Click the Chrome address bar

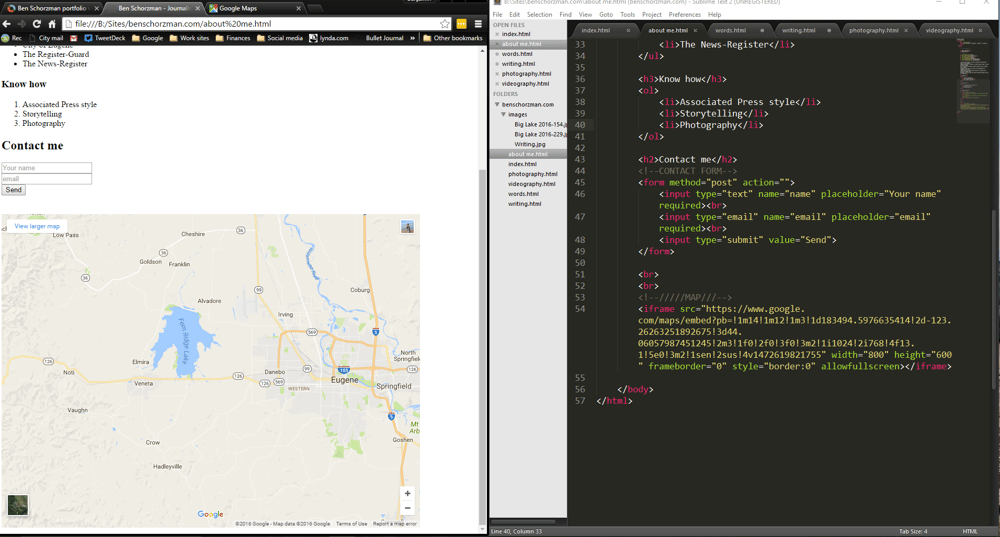(255, 24)
